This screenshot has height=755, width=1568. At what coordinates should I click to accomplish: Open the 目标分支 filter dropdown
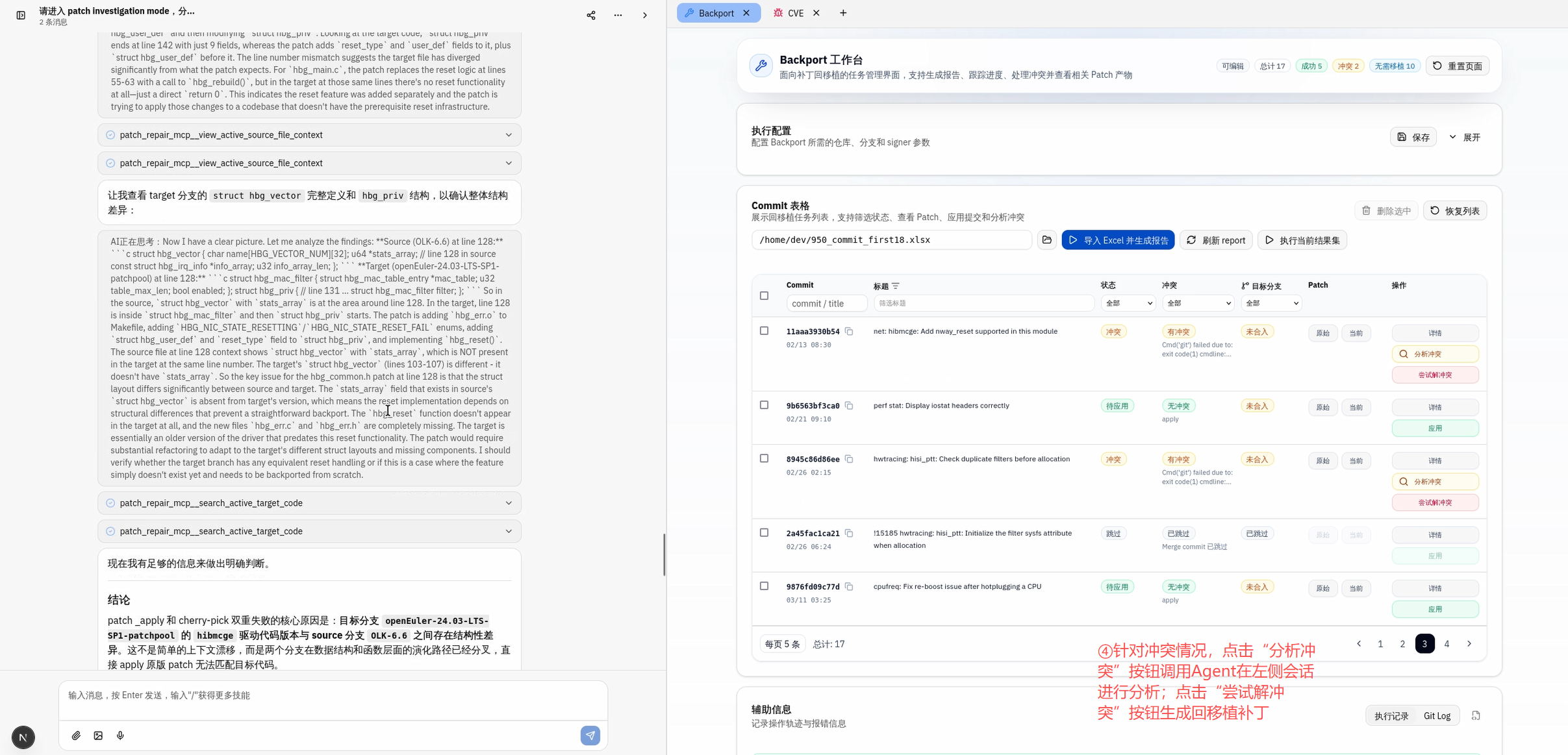point(1271,303)
